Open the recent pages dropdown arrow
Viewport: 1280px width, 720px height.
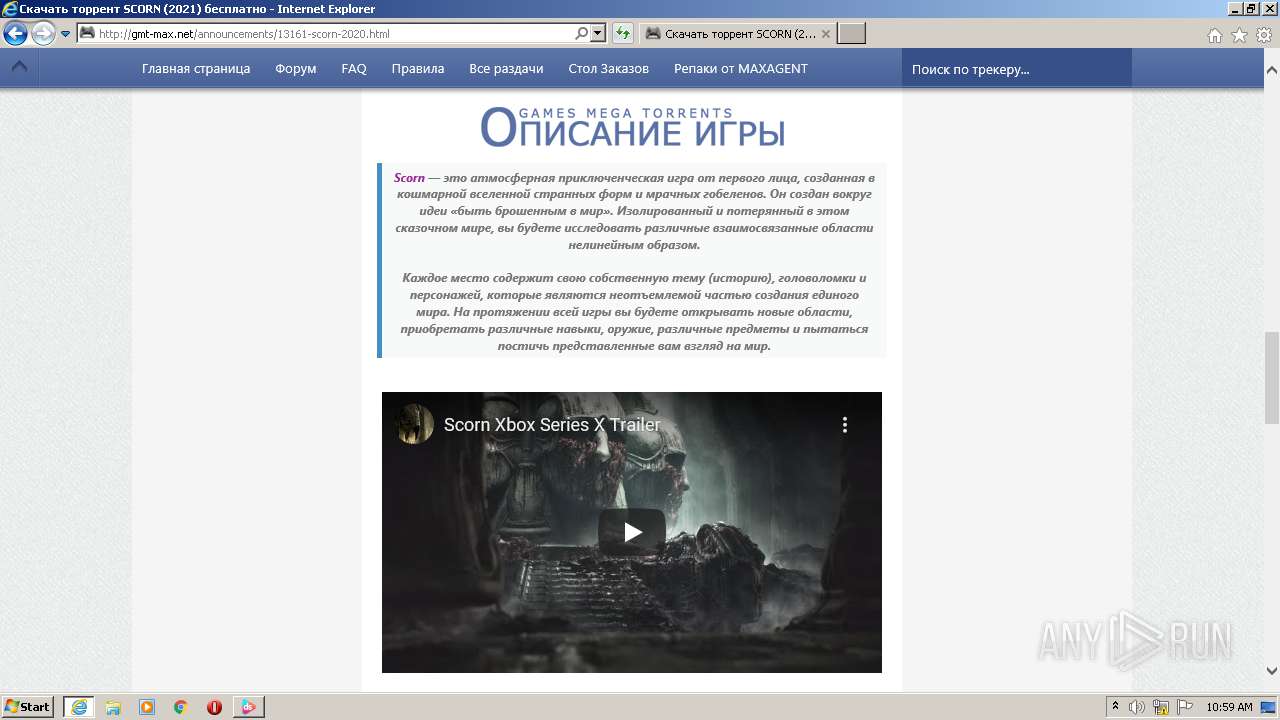point(65,34)
